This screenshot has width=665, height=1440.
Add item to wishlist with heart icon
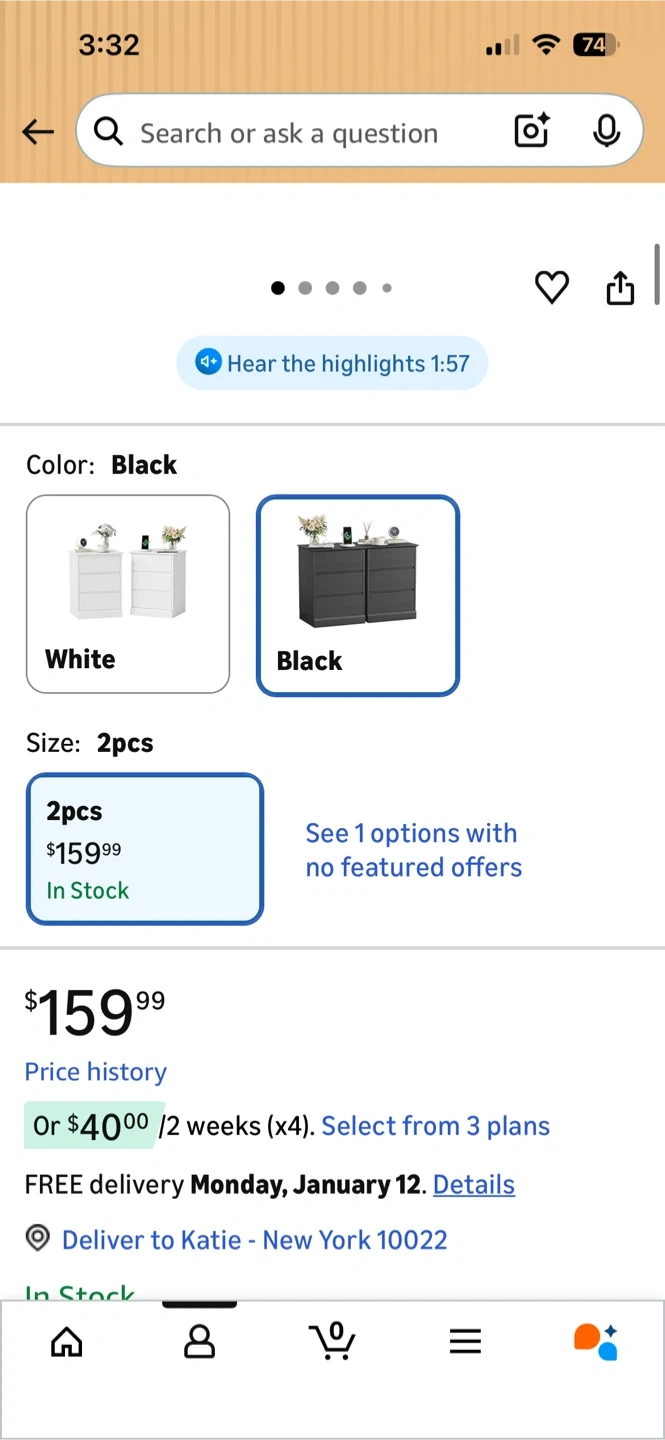pyautogui.click(x=551, y=288)
